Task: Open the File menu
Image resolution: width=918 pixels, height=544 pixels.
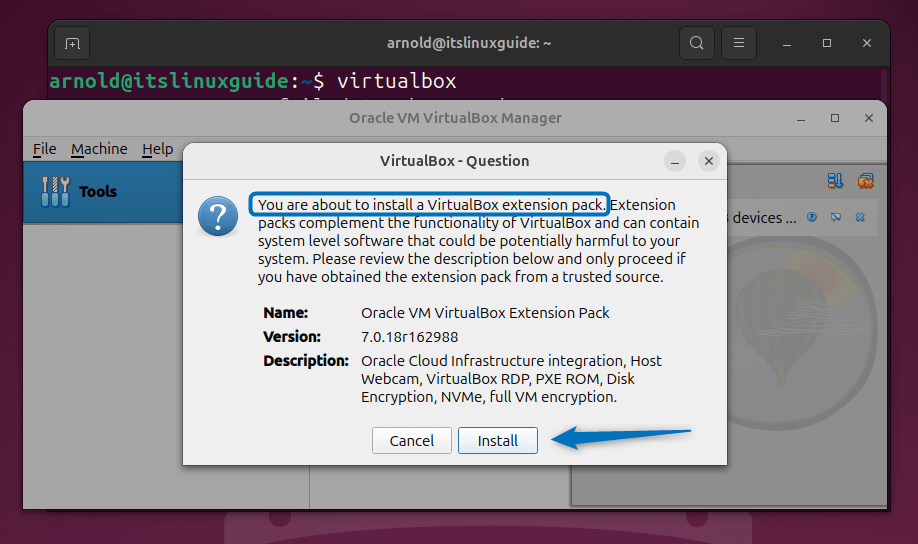Action: [44, 149]
